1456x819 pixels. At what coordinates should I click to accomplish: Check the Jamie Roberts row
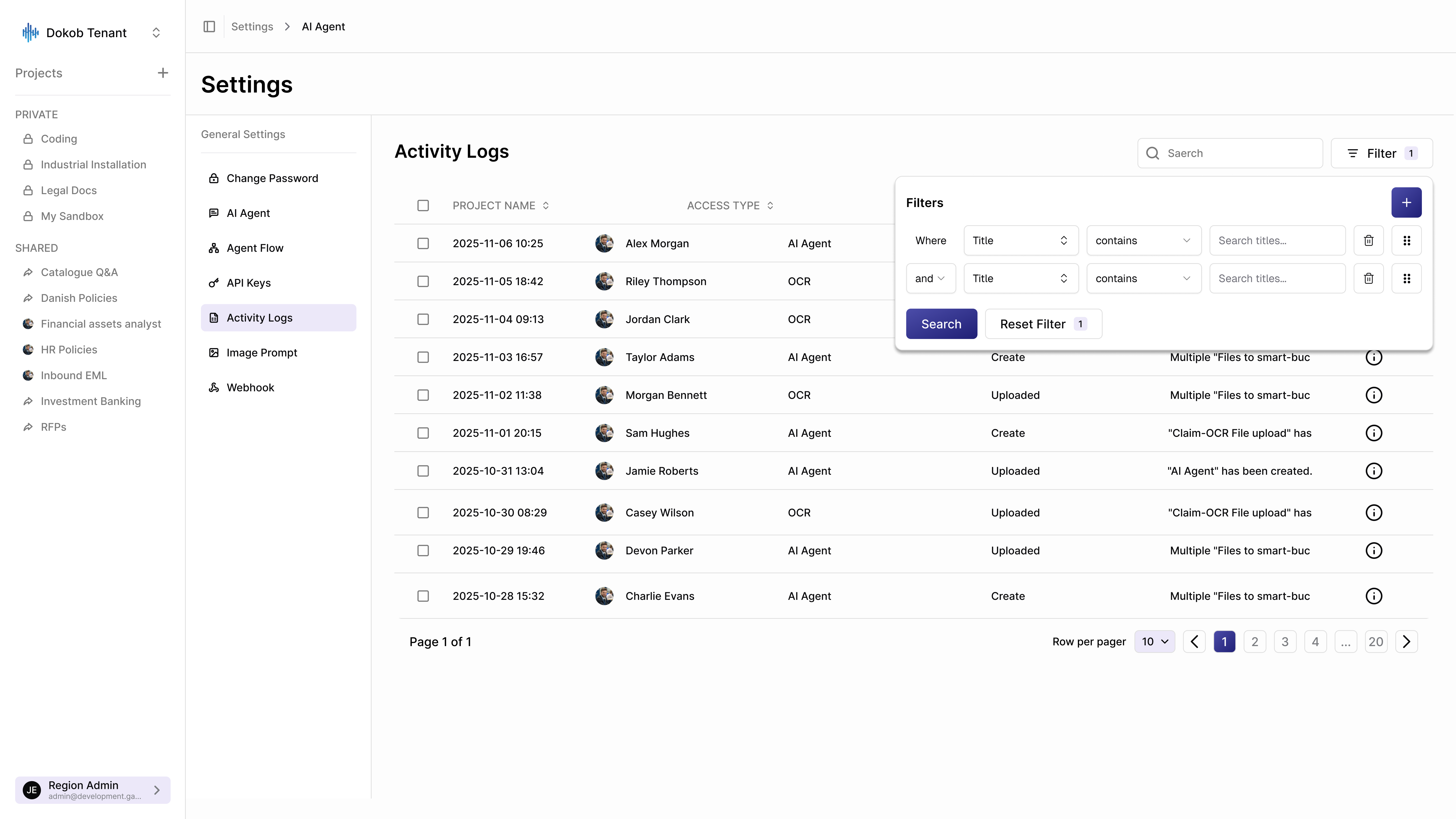[423, 471]
